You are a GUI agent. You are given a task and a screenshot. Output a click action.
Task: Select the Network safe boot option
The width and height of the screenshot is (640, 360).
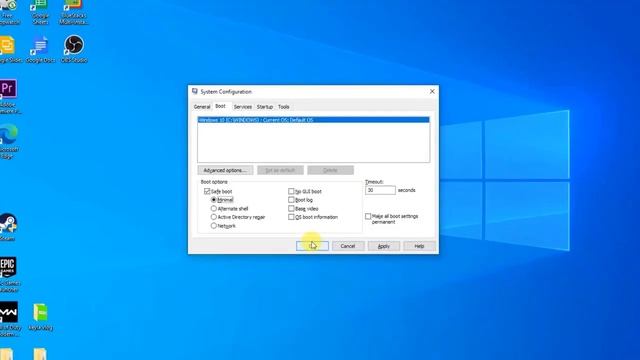(213, 225)
